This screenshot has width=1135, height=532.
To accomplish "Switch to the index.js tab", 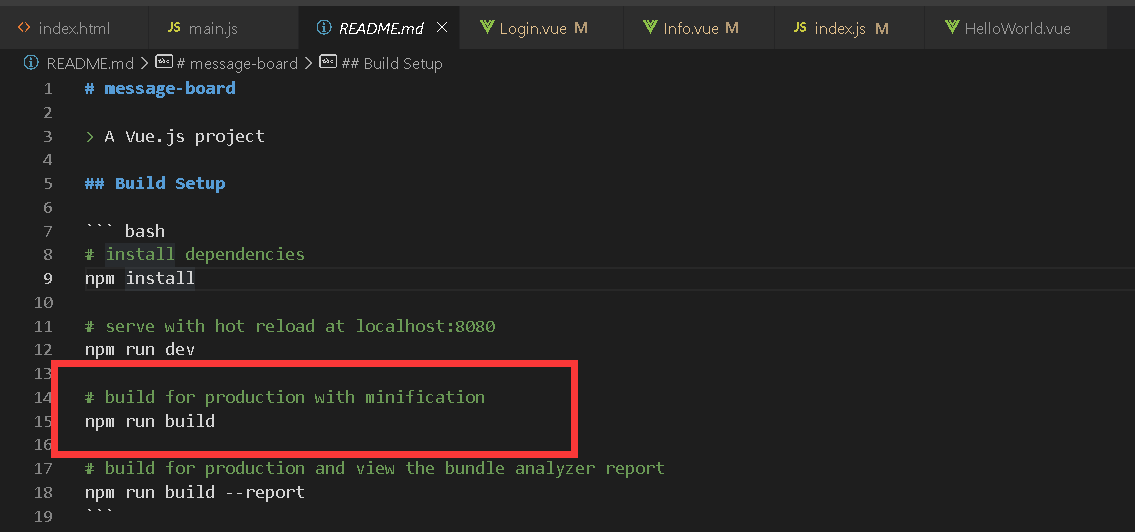I will pyautogui.click(x=849, y=28).
